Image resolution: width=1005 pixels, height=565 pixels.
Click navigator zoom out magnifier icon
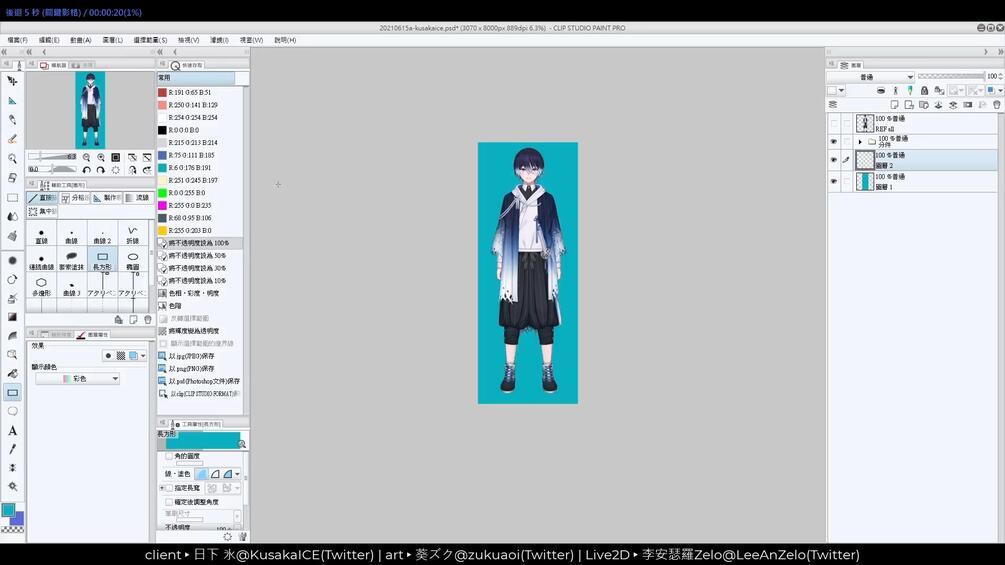[x=87, y=157]
